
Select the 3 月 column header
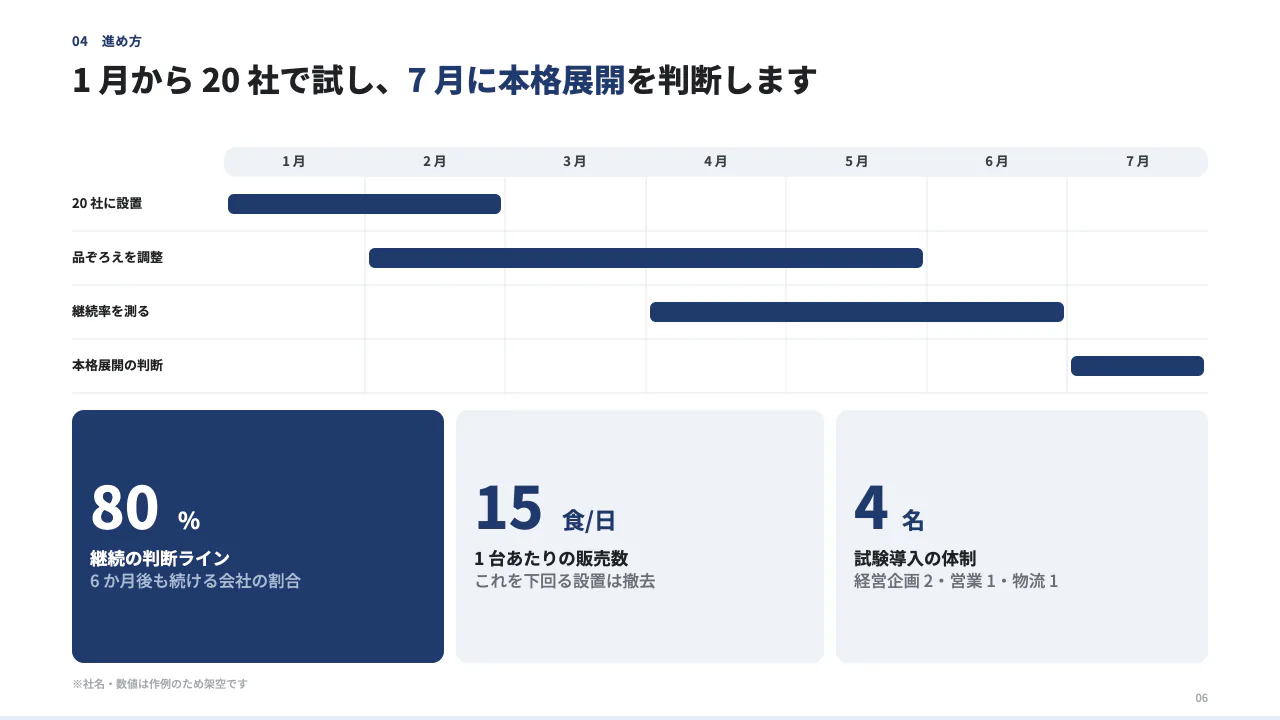click(575, 161)
